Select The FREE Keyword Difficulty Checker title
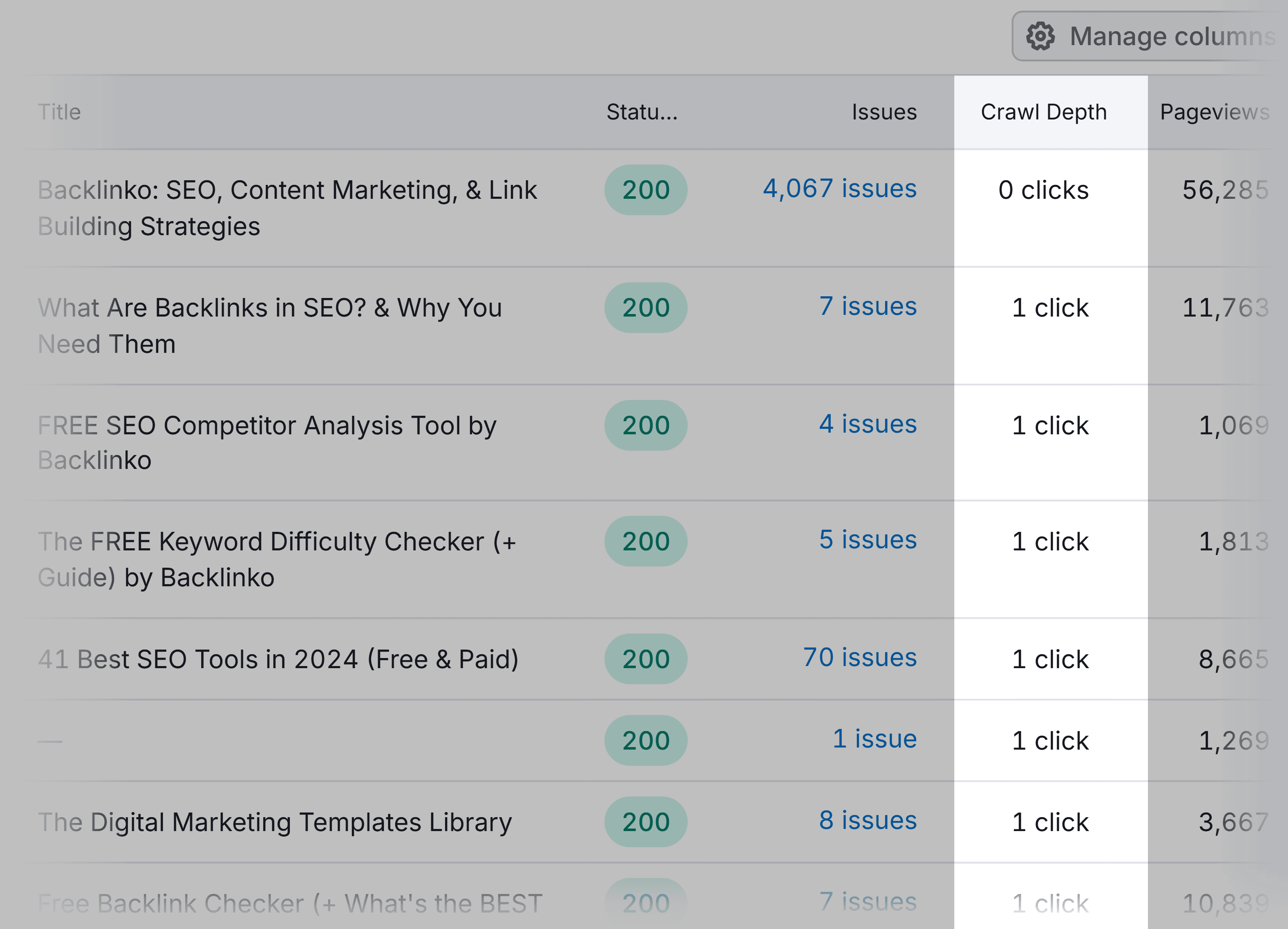This screenshot has height=929, width=1288. (x=277, y=559)
